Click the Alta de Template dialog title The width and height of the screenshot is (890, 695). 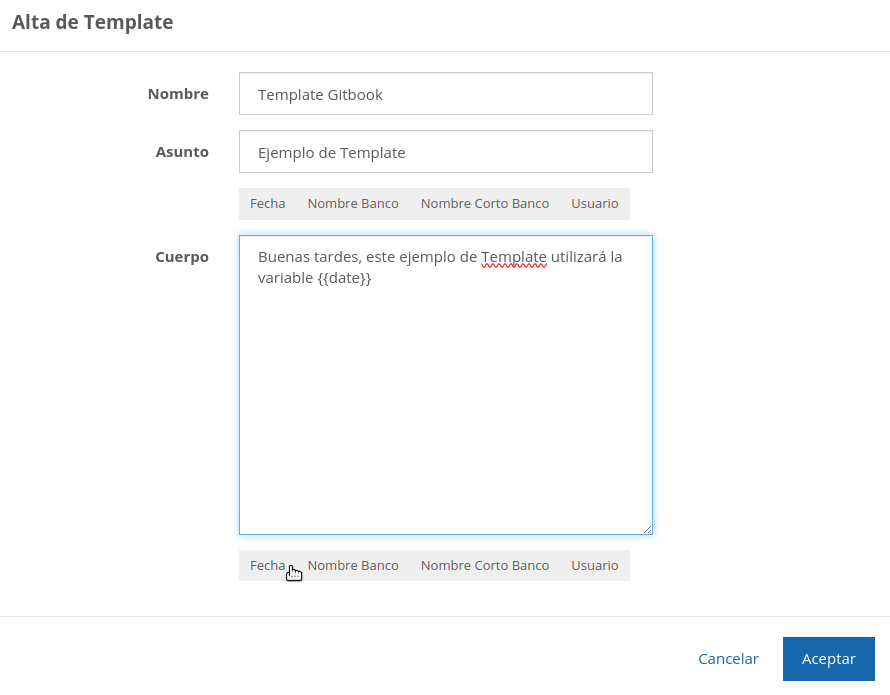[x=92, y=22]
